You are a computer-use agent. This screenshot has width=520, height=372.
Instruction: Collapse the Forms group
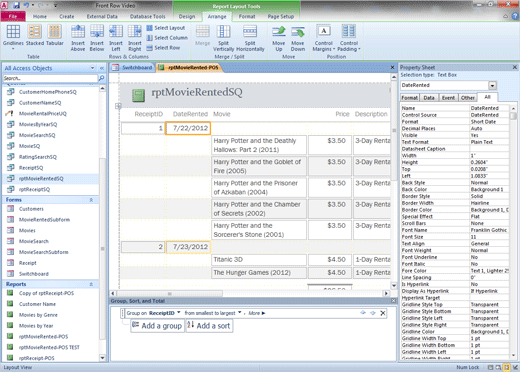[x=91, y=200]
